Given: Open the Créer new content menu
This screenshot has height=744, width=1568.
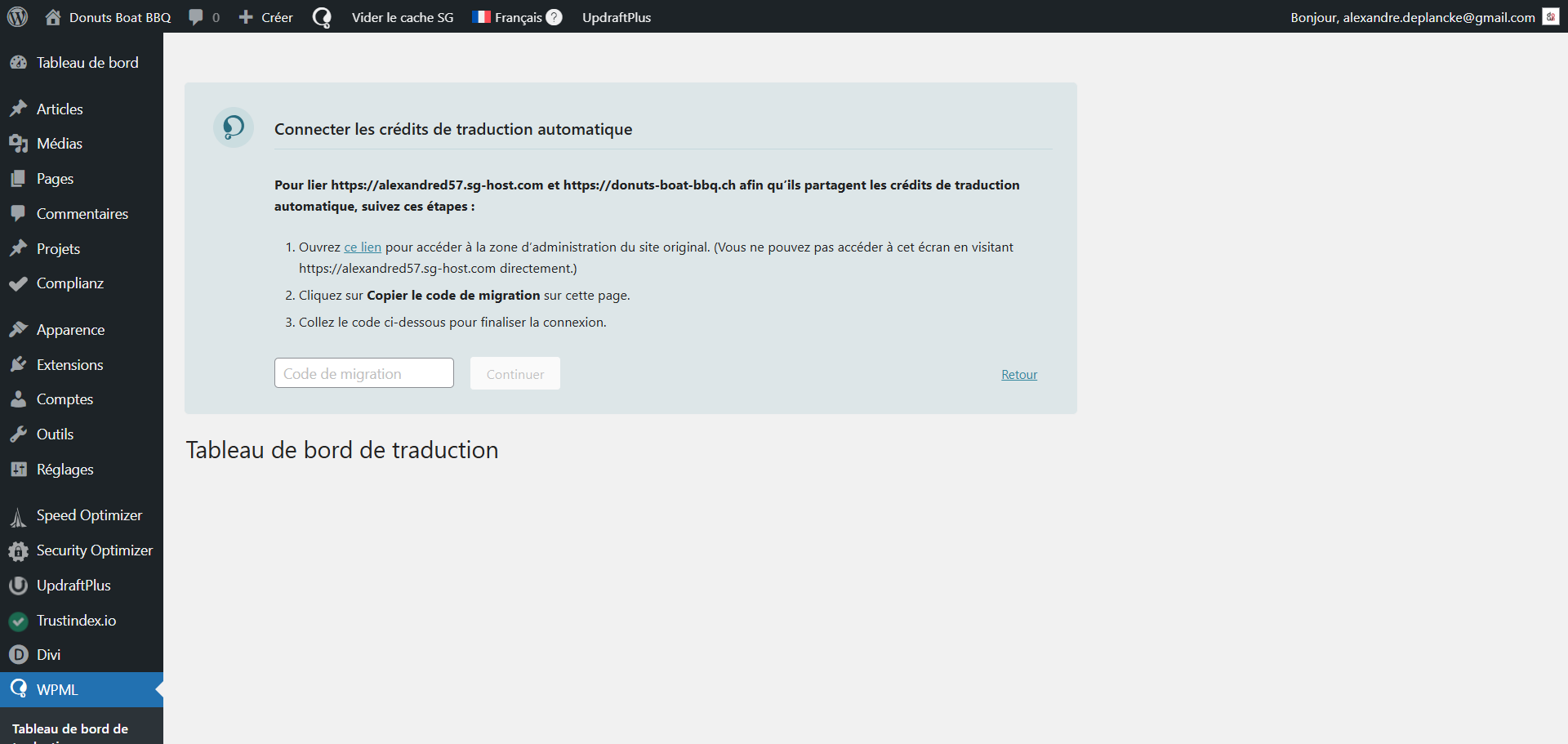Looking at the screenshot, I should pyautogui.click(x=266, y=17).
